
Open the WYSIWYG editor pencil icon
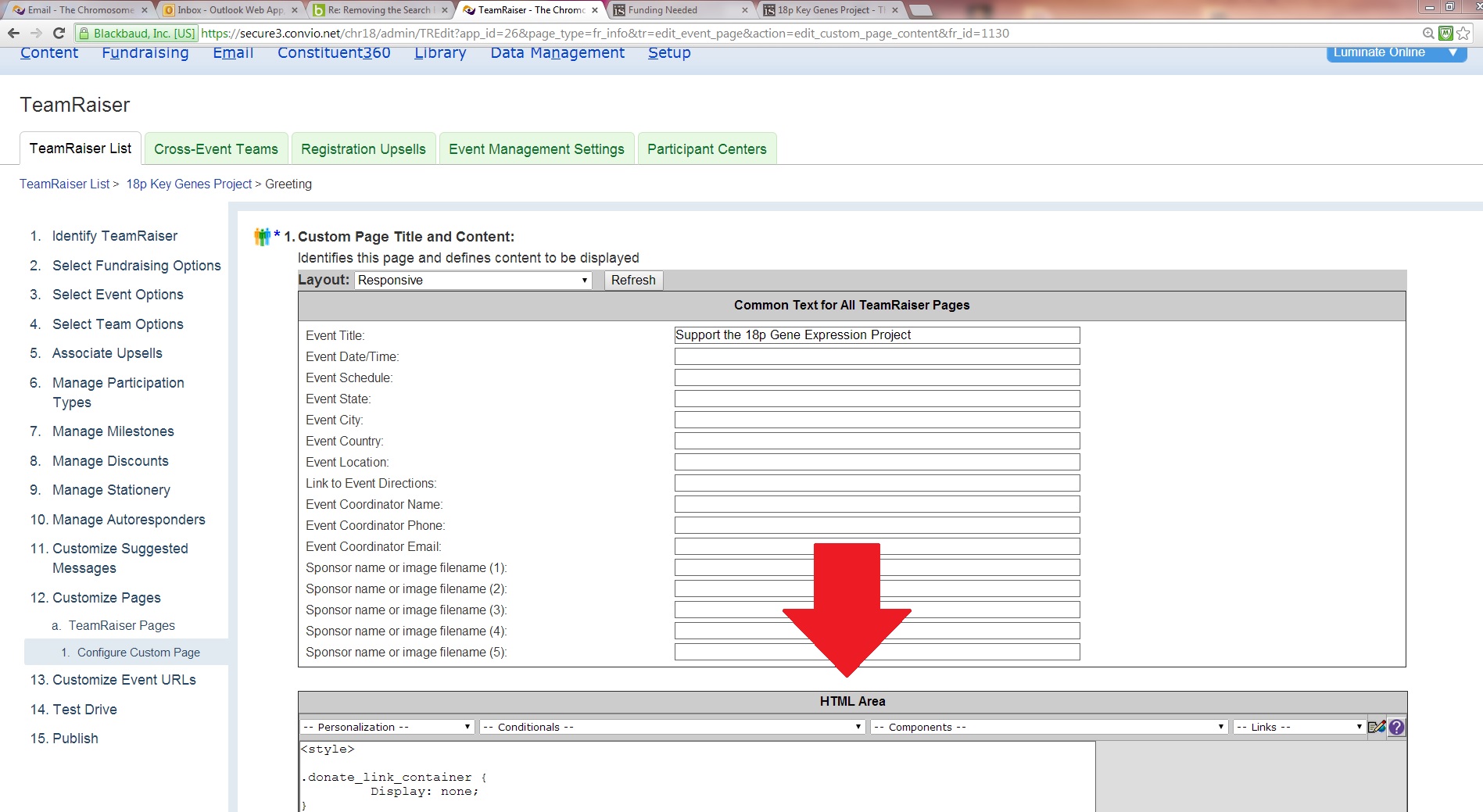point(1377,727)
